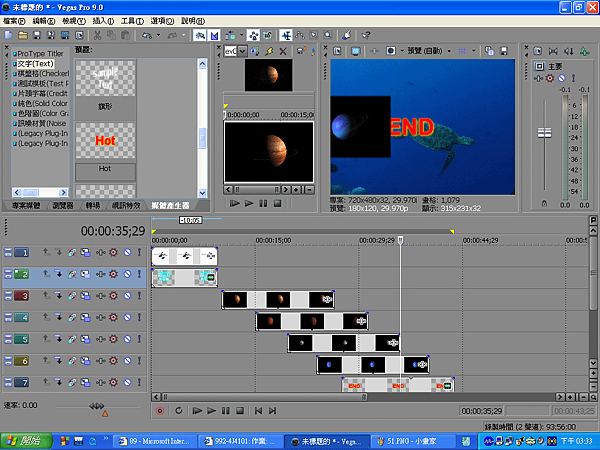Screen dimensions: 600x450
Task: Open the 編輯(E) menu
Action: point(44,21)
